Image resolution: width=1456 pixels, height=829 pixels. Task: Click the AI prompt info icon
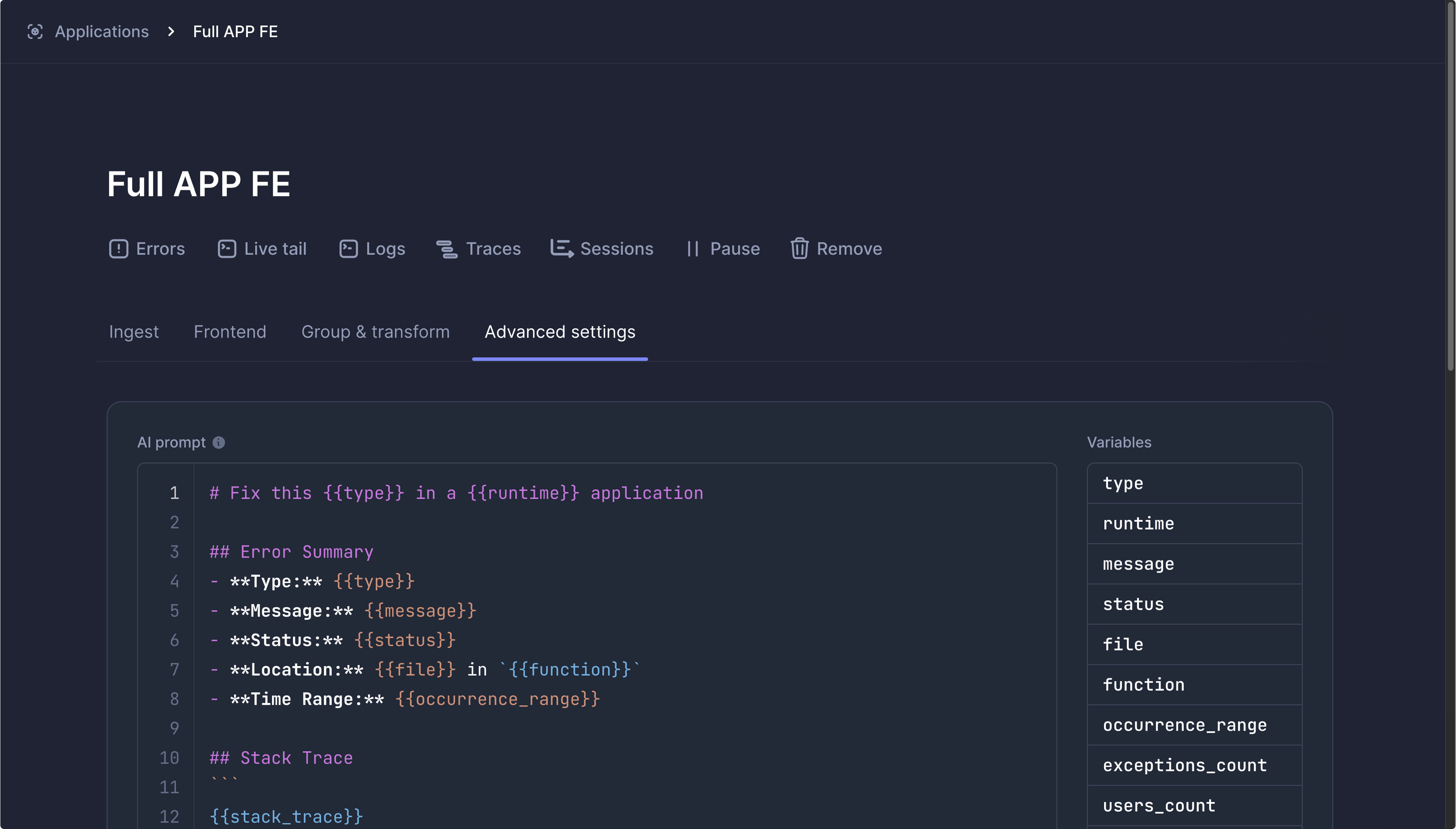219,443
